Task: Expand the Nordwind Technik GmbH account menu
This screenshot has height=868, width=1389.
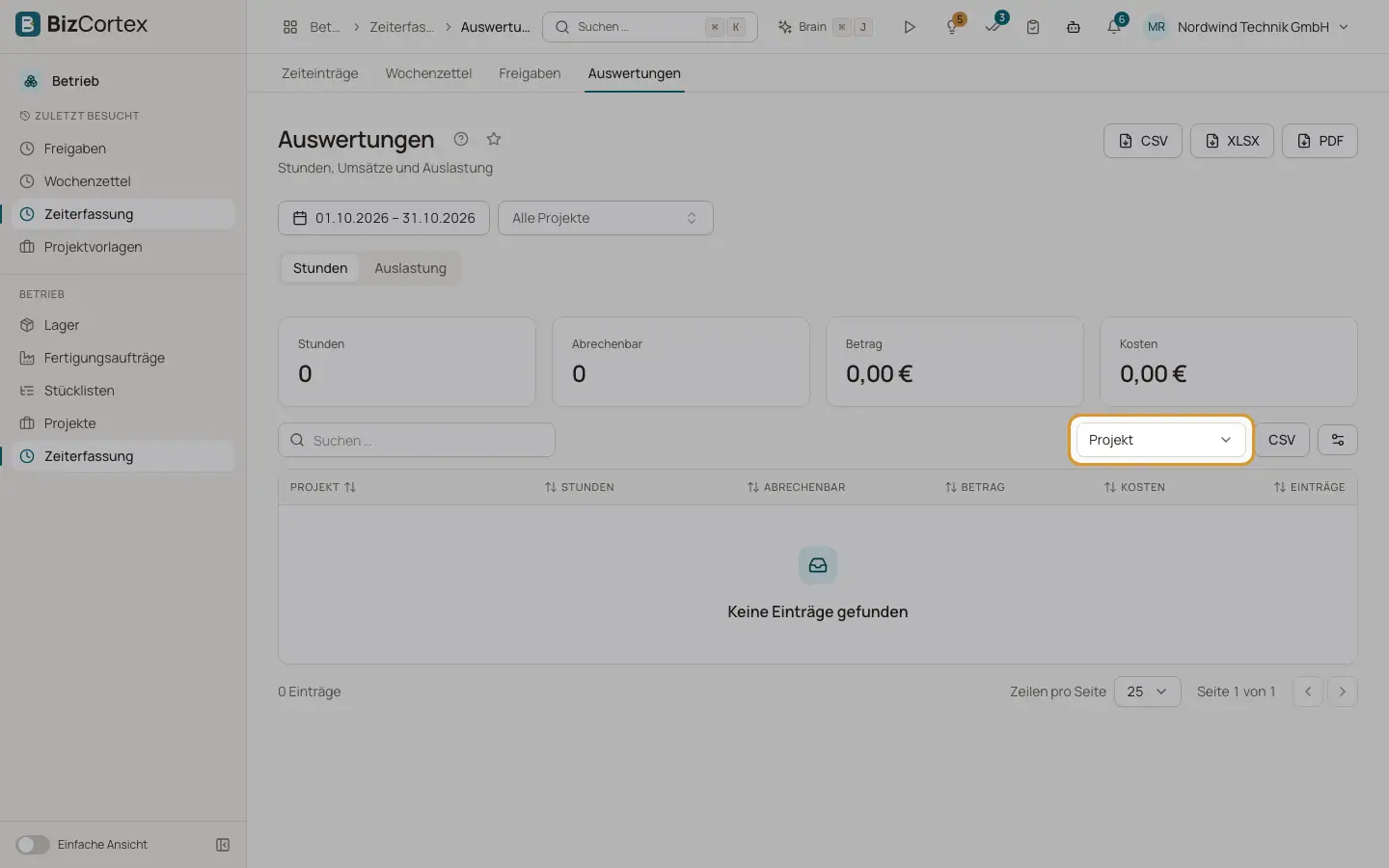Action: (x=1263, y=27)
